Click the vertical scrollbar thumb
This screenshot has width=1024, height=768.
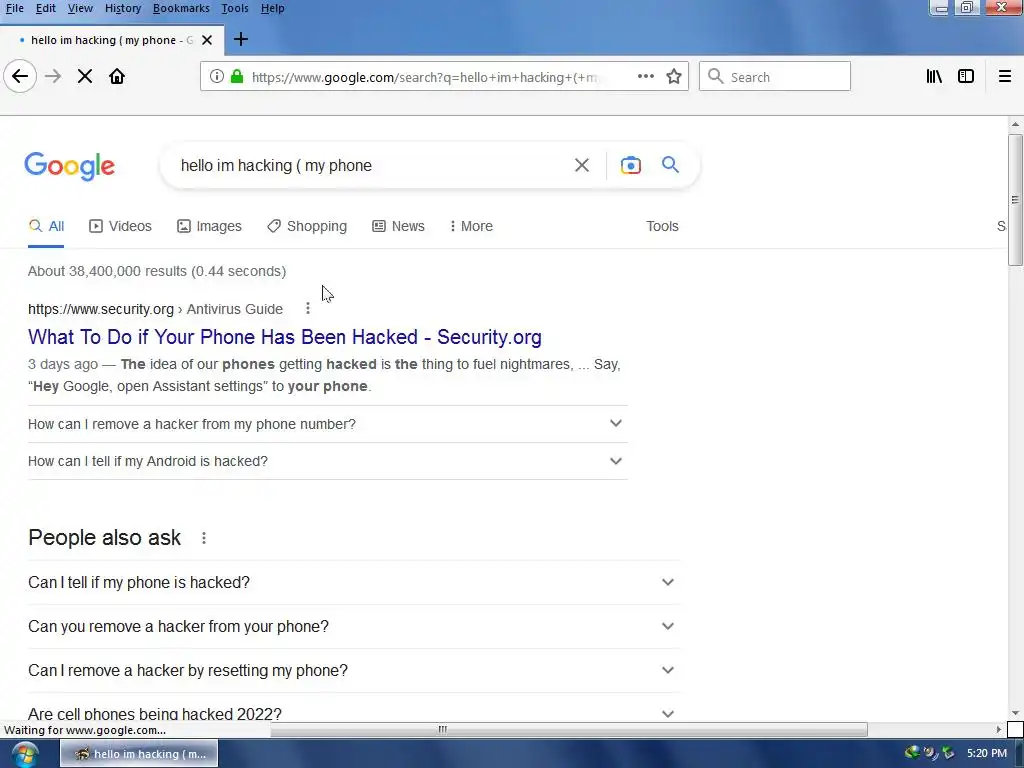pyautogui.click(x=1015, y=200)
